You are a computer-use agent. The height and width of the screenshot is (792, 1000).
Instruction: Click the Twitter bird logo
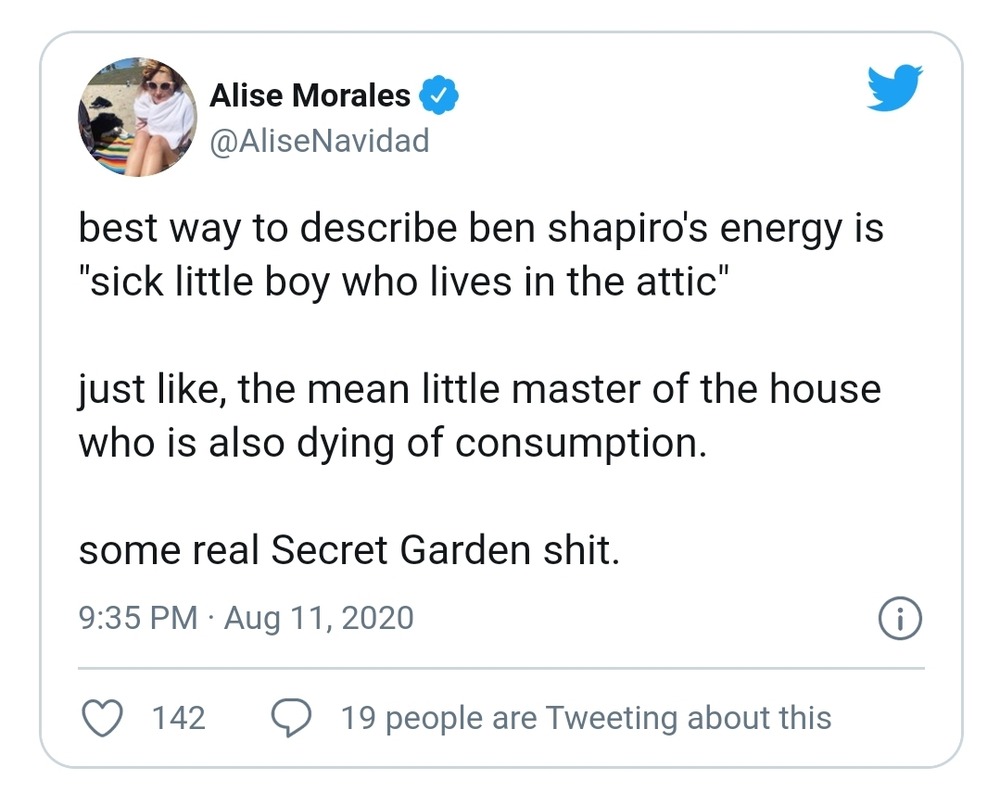pyautogui.click(x=894, y=87)
